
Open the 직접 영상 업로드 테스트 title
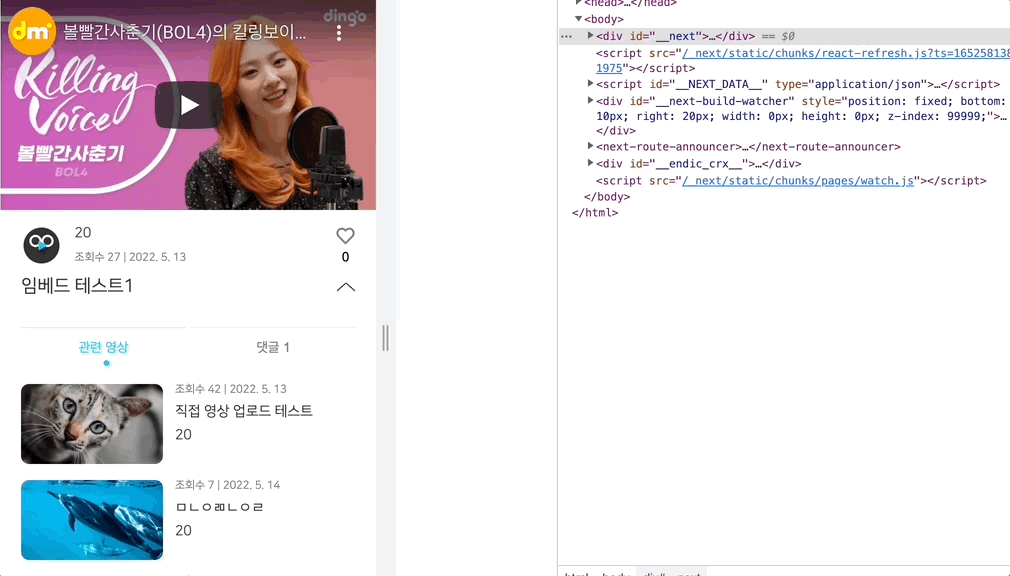pos(243,411)
